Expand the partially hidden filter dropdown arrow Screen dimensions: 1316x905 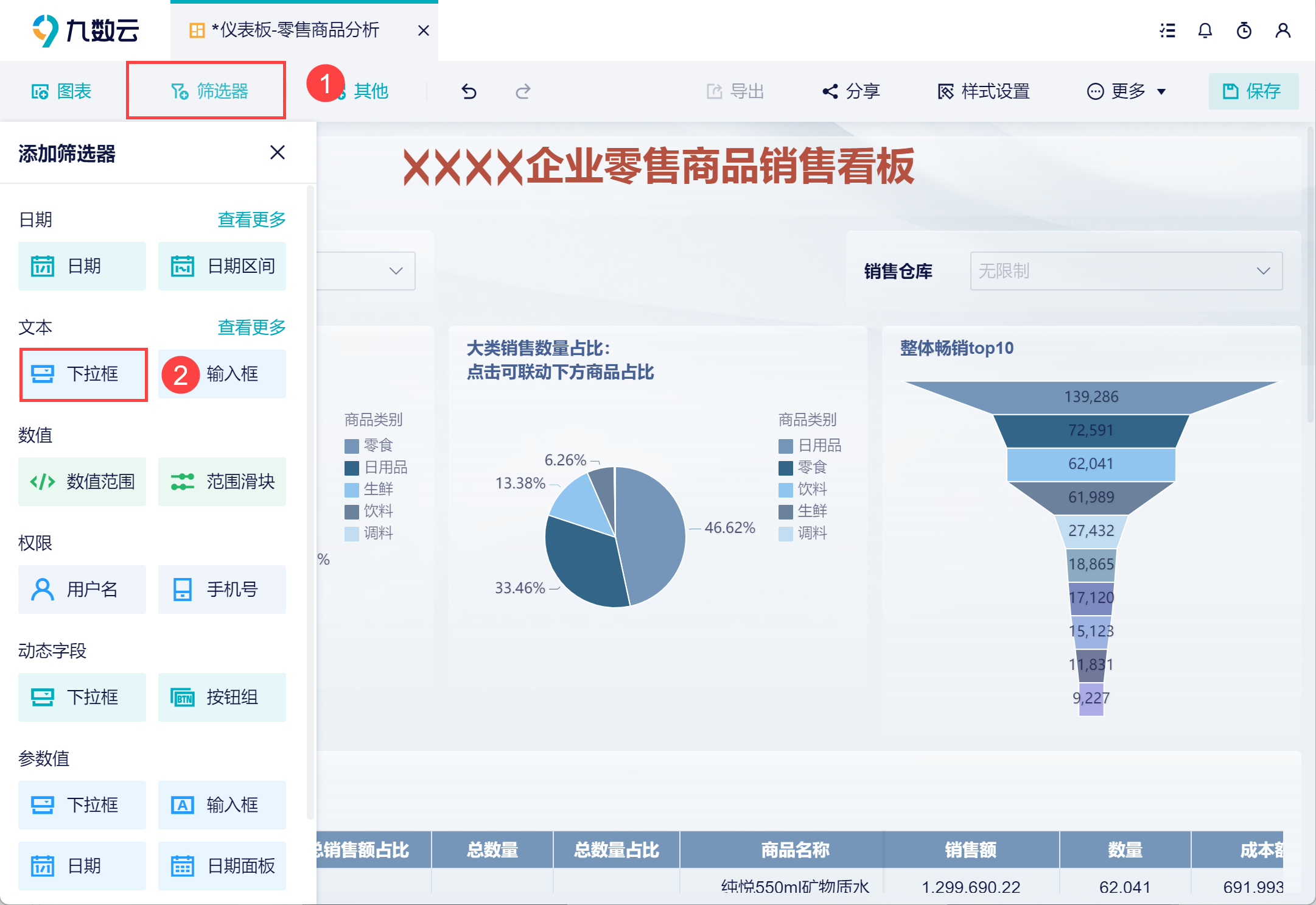[x=396, y=271]
